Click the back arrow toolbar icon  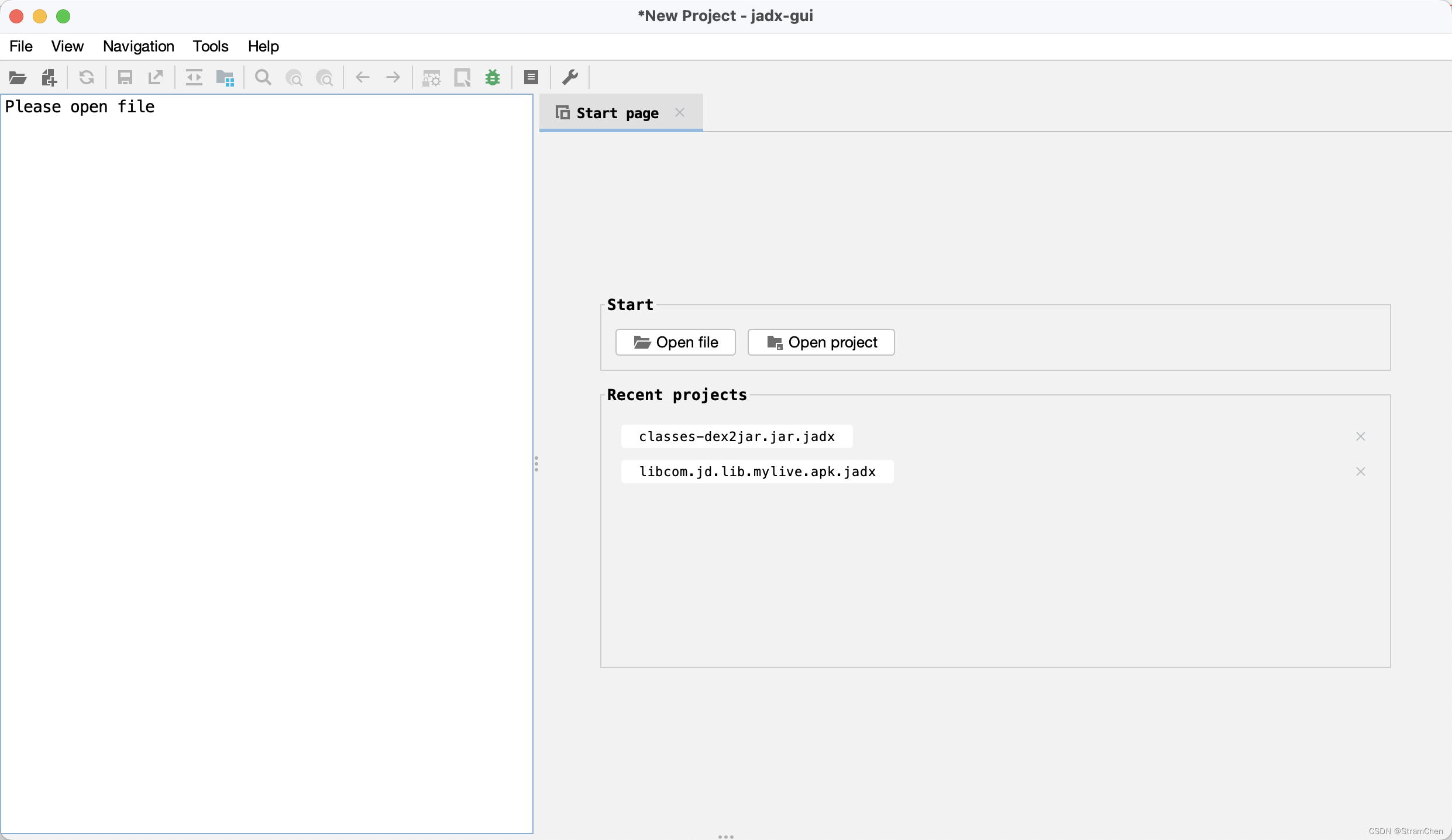point(363,77)
